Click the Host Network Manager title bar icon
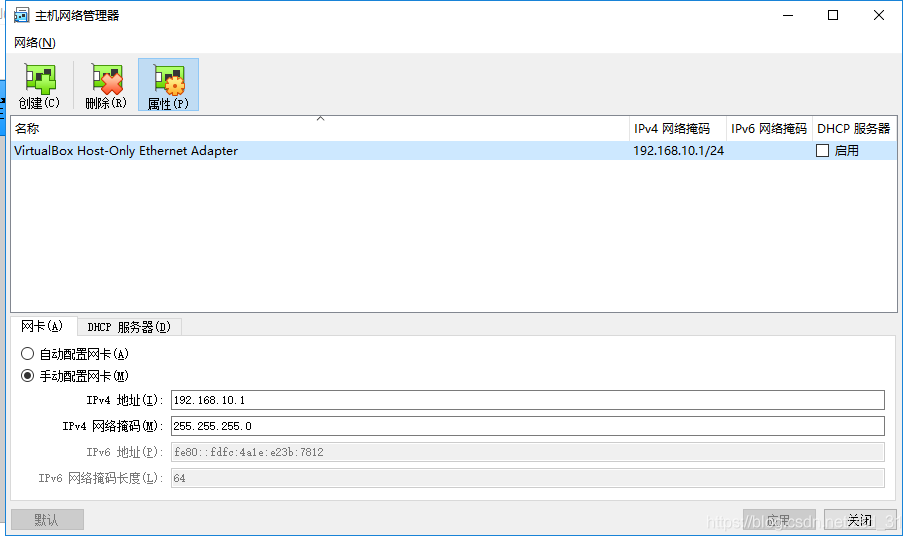 21,16
